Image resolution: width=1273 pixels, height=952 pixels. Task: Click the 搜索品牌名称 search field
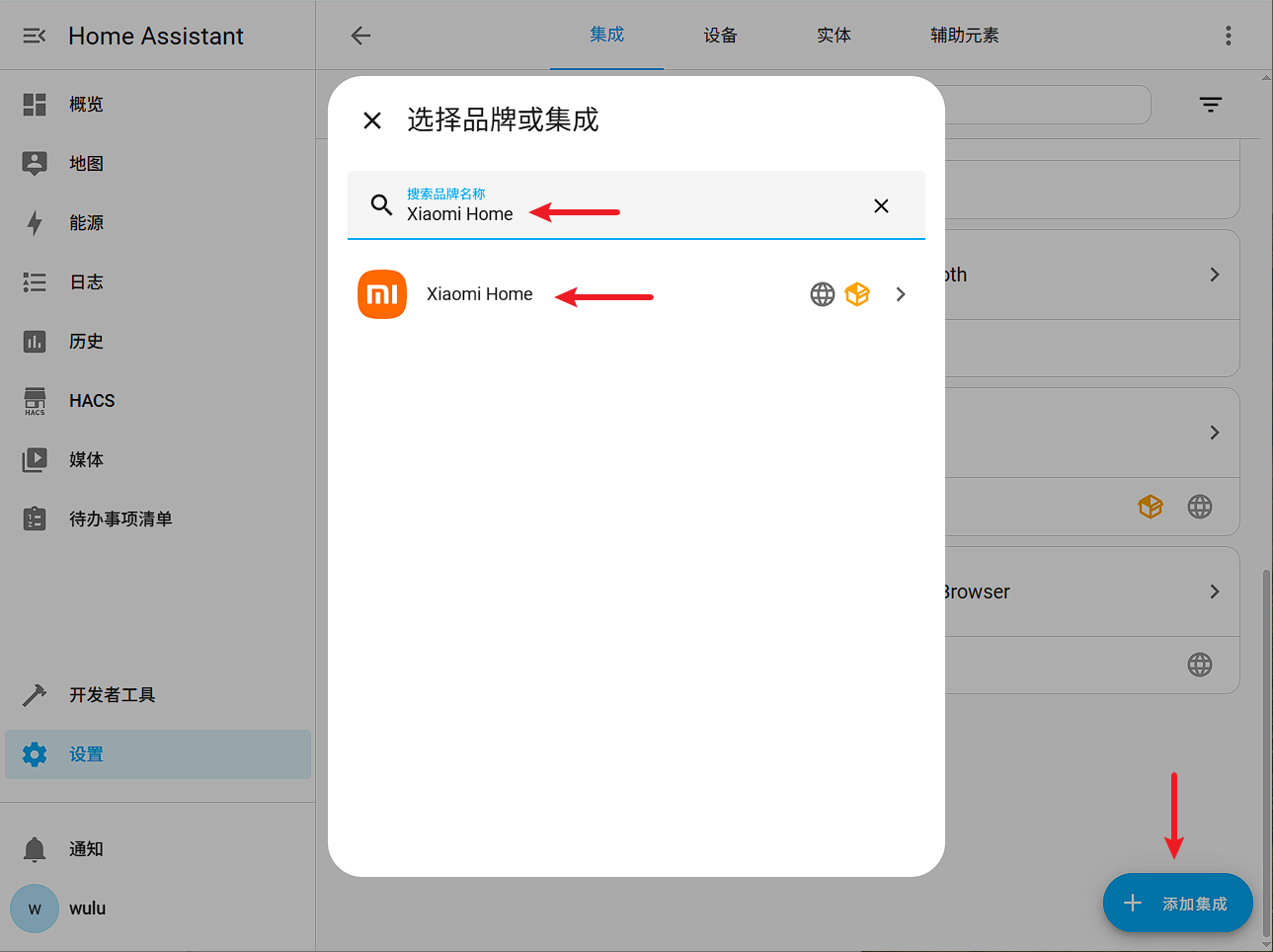pyautogui.click(x=636, y=205)
